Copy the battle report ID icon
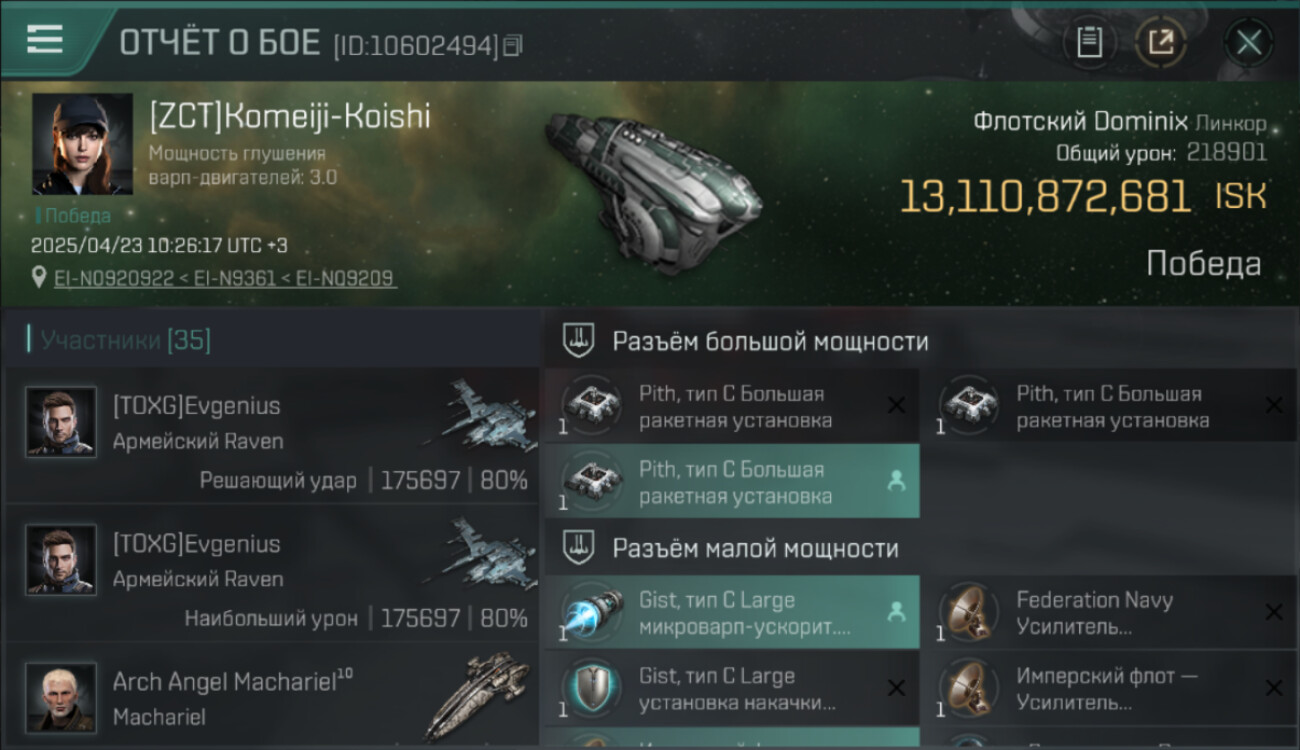Viewport: 1300px width, 750px height. 513,45
